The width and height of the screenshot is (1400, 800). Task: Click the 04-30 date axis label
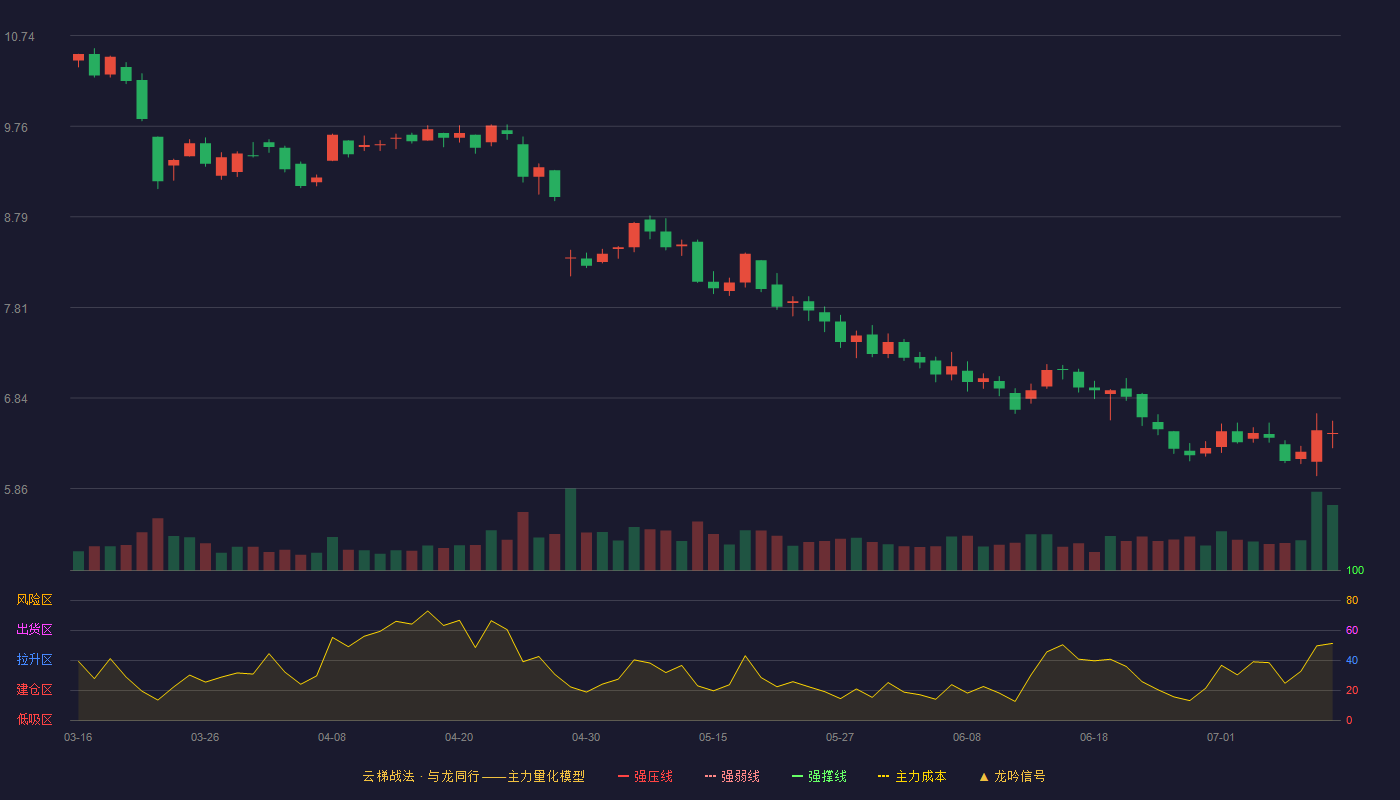[x=586, y=737]
